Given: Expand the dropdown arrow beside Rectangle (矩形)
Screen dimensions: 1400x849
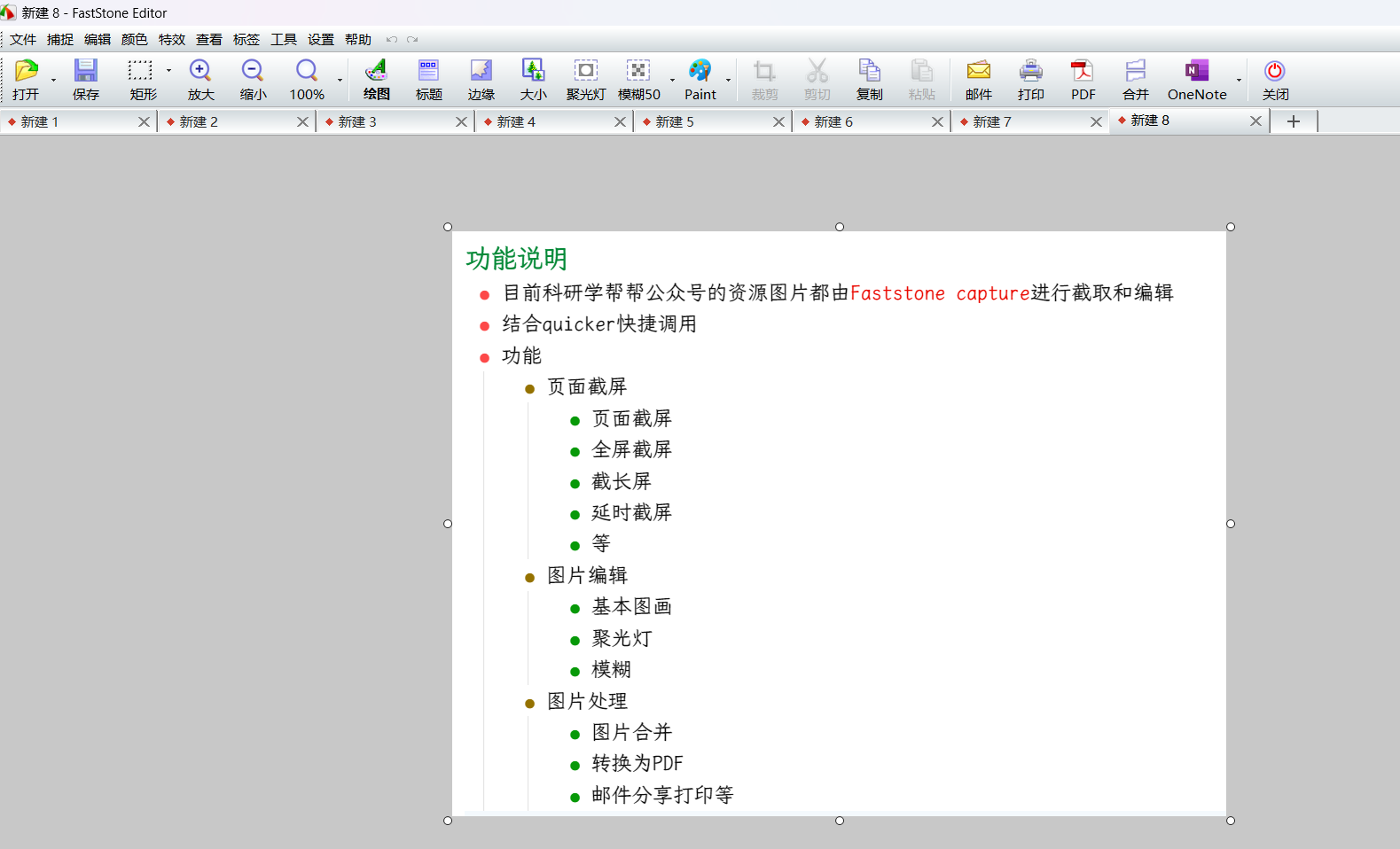Looking at the screenshot, I should click(168, 71).
